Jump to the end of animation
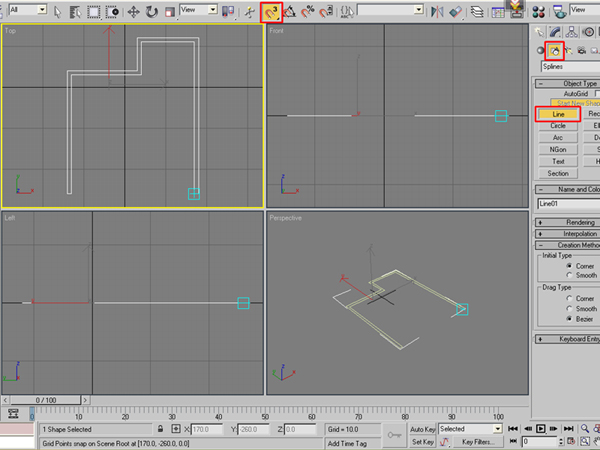The width and height of the screenshot is (600, 450). tap(569, 429)
